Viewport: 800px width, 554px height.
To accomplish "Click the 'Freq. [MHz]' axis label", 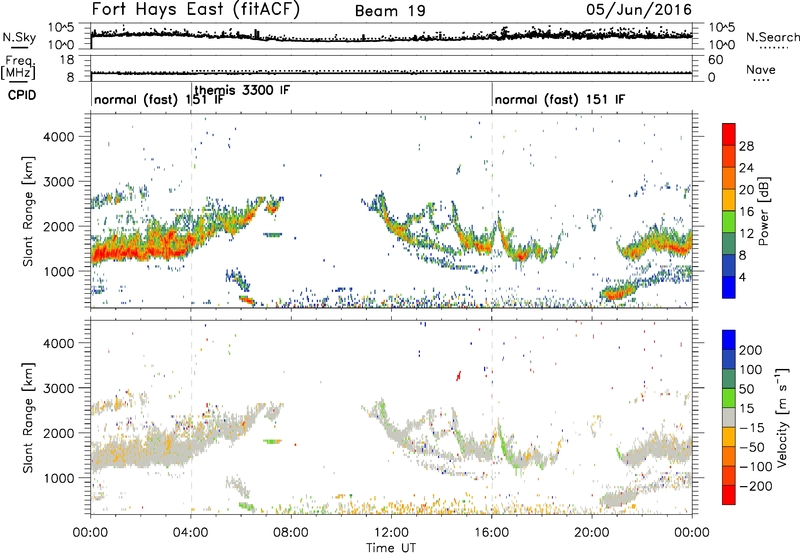I will (x=19, y=68).
